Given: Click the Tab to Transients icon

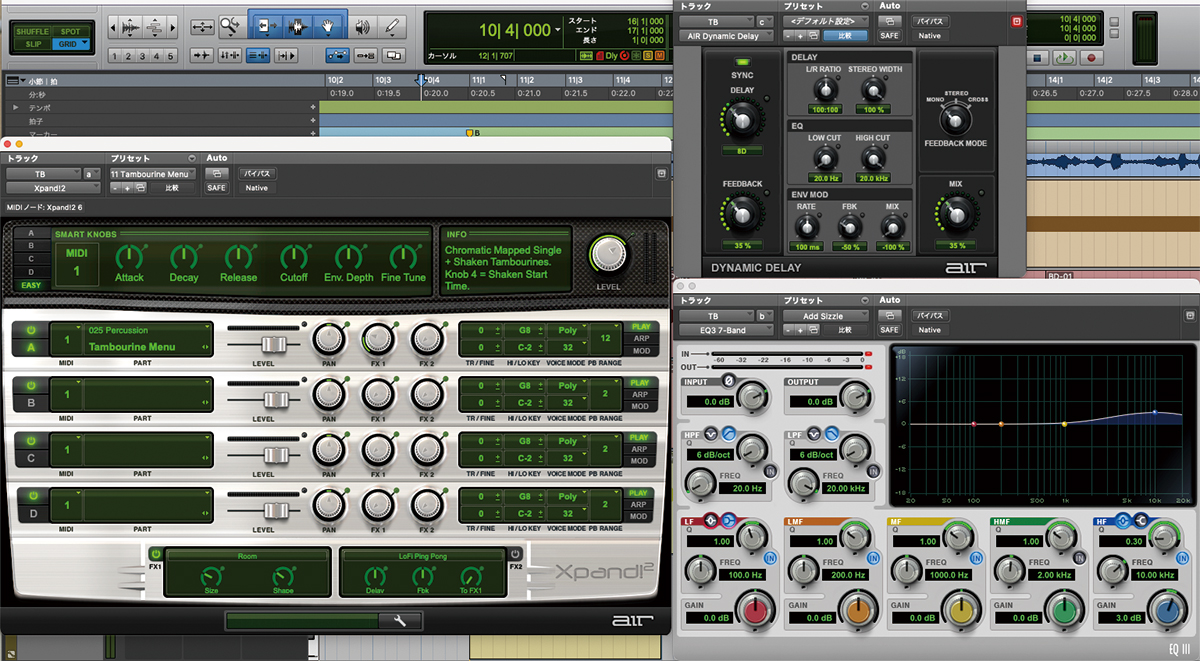Looking at the screenshot, I should 201,56.
